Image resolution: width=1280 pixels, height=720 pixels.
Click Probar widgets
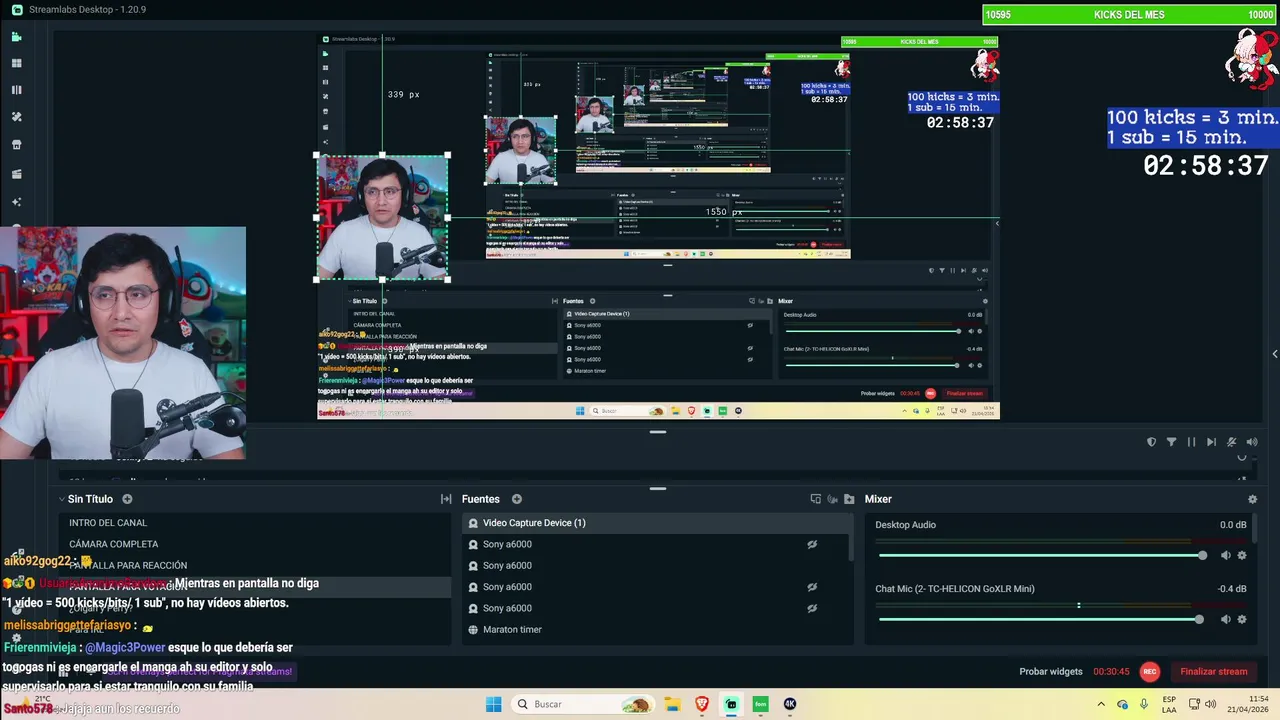1051,672
